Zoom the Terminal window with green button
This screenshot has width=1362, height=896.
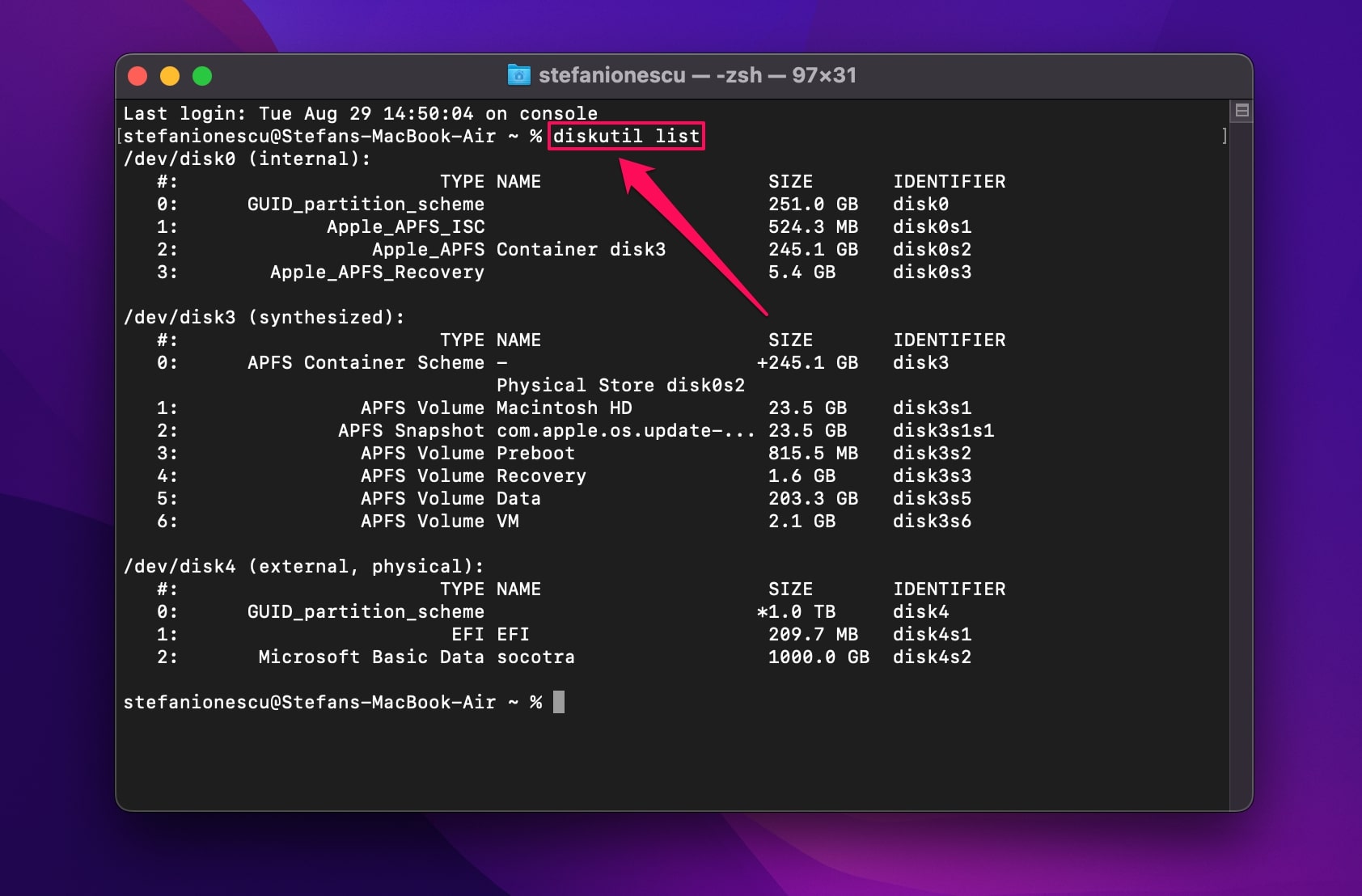(202, 76)
